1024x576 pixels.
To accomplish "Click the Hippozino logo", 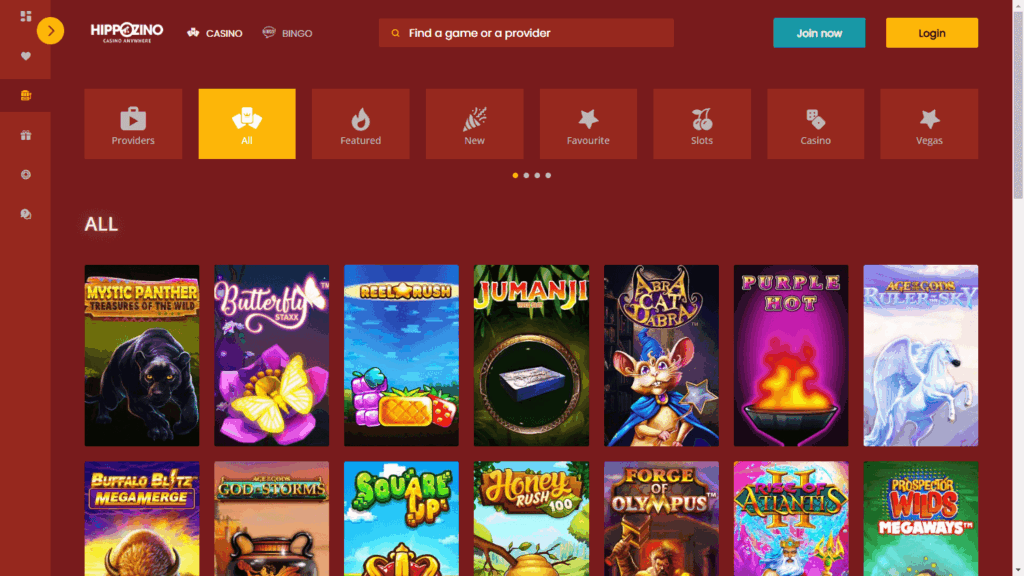I will point(127,33).
